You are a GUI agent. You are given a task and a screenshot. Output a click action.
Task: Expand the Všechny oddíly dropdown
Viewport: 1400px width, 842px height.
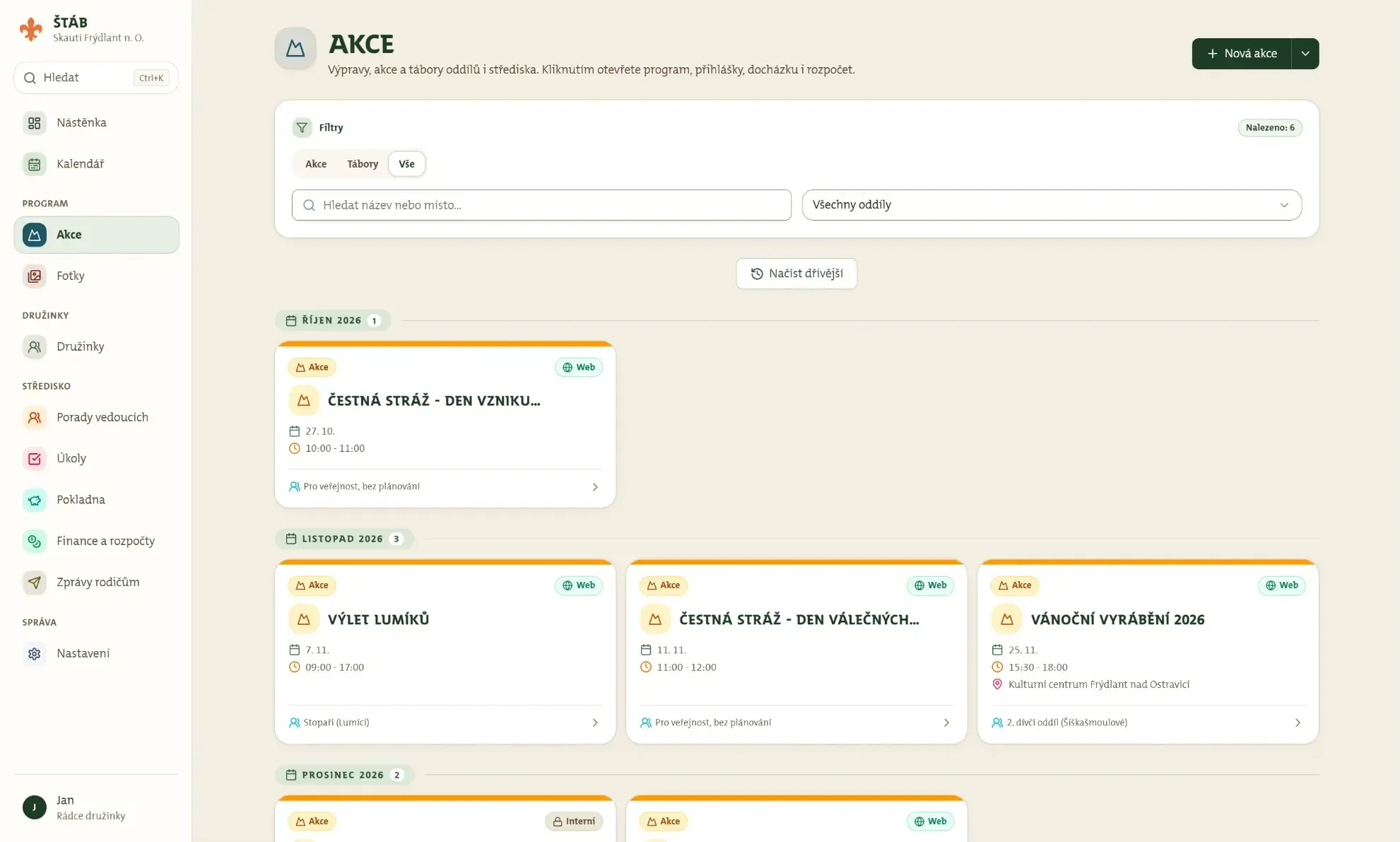tap(1052, 205)
